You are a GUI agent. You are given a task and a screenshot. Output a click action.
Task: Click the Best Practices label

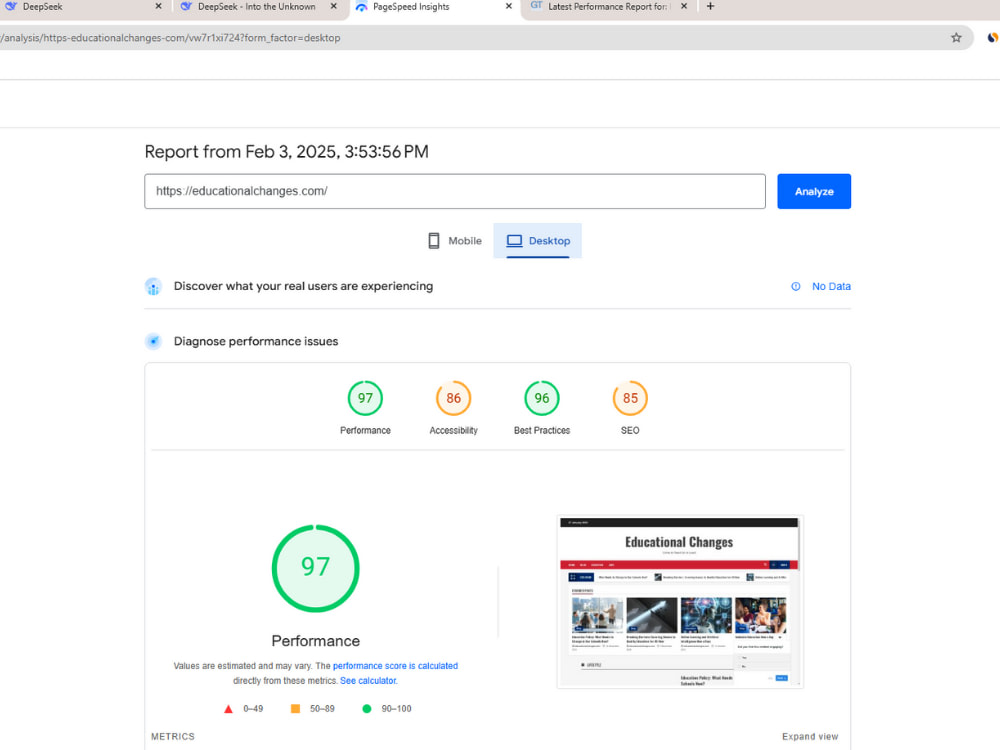click(541, 430)
